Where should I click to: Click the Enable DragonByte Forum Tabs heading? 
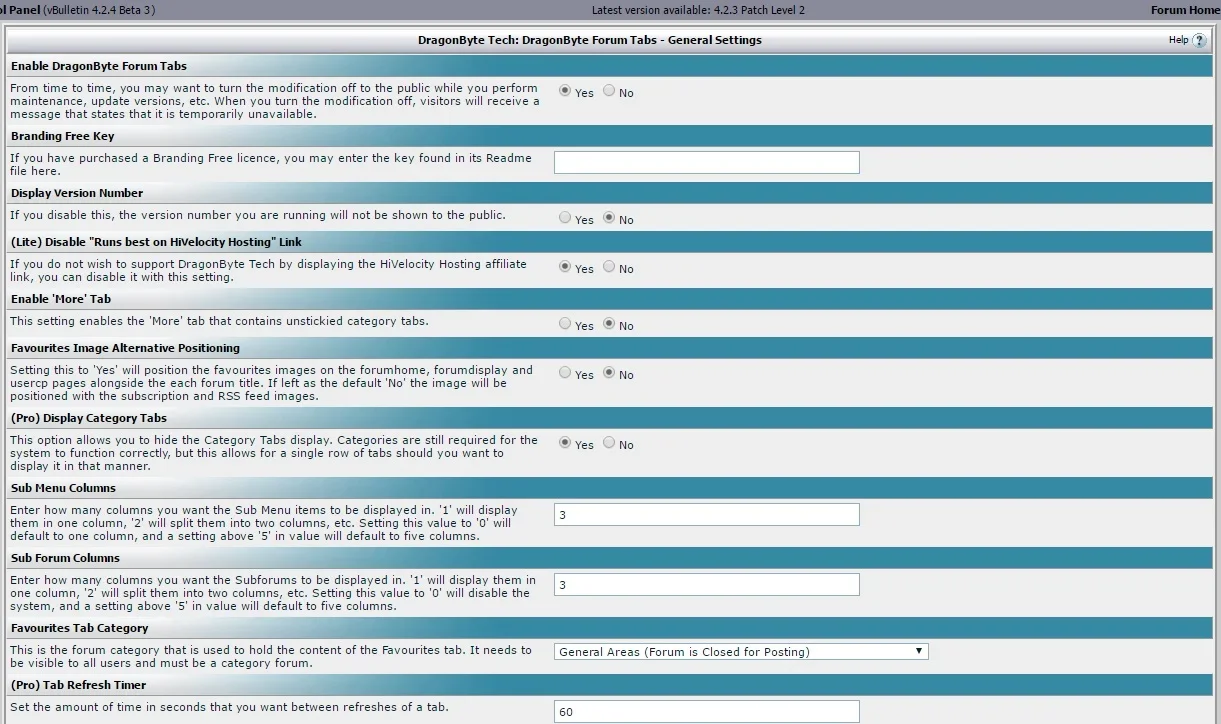(99, 66)
